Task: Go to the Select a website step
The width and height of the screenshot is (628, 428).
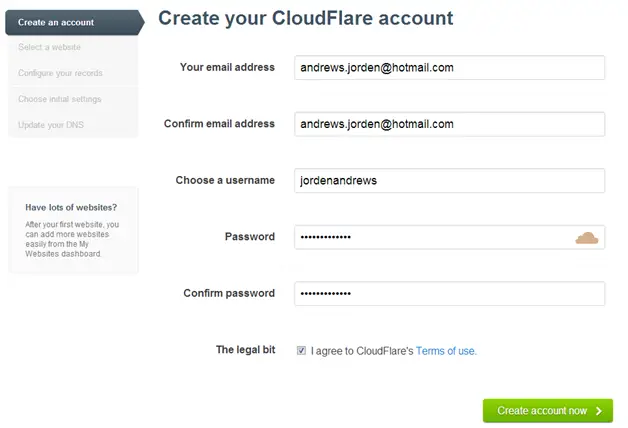Action: (x=49, y=47)
